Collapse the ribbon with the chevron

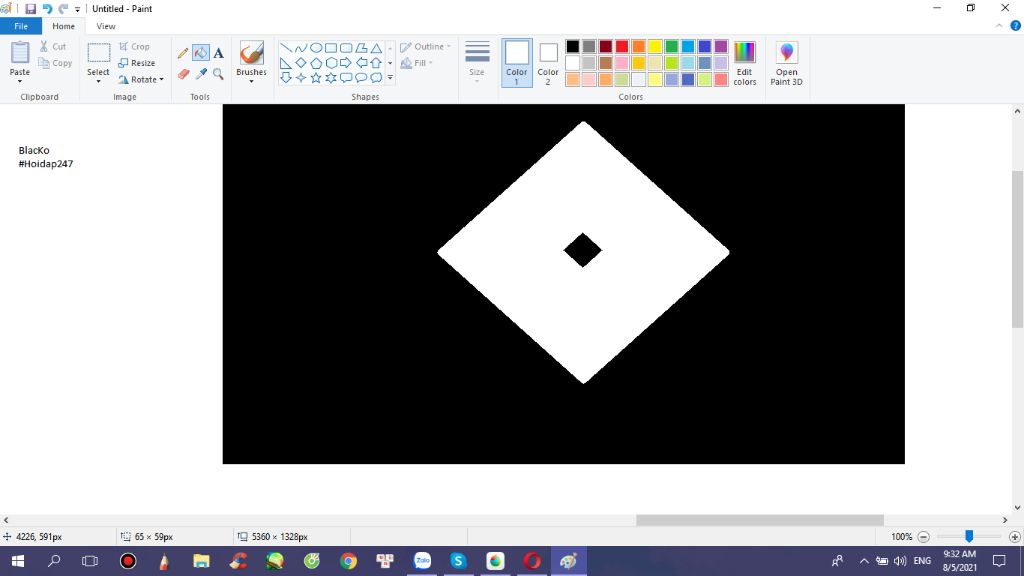pos(999,26)
